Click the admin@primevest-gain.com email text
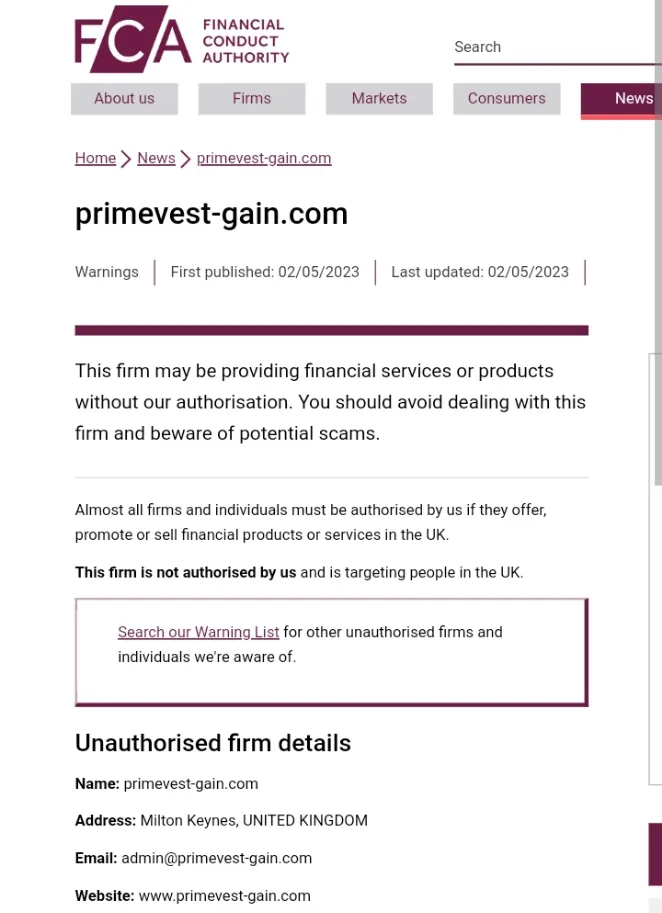This screenshot has height=913, width=662. coord(217,858)
